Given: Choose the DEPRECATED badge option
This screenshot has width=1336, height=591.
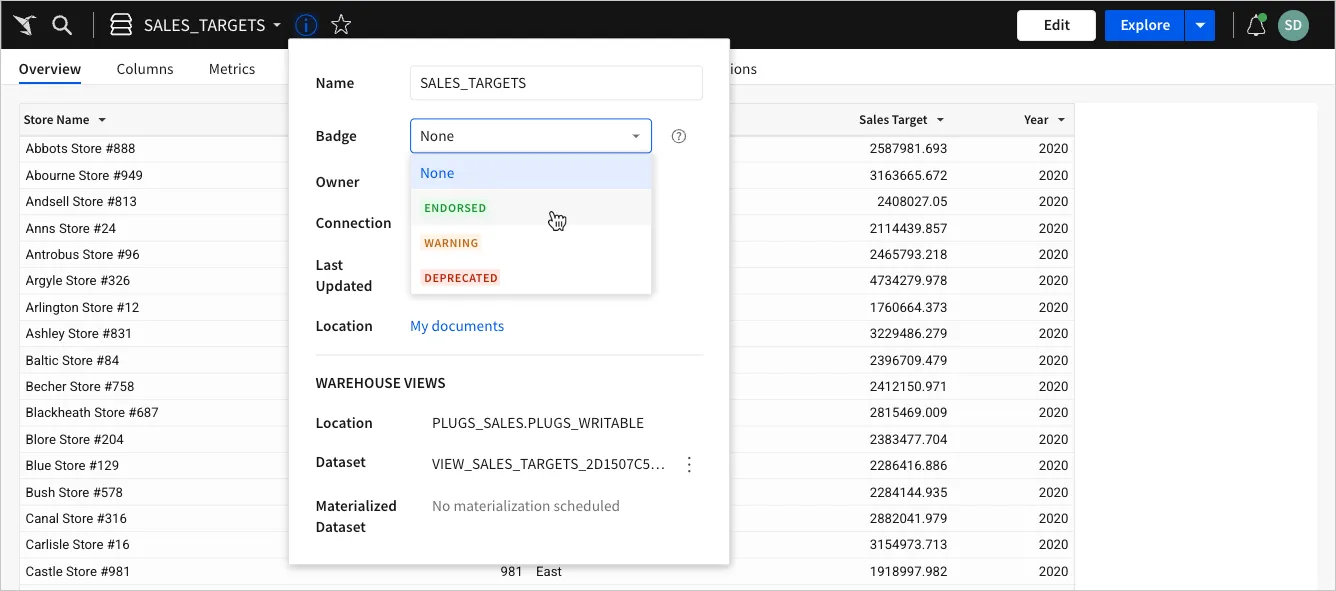Looking at the screenshot, I should pos(531,278).
